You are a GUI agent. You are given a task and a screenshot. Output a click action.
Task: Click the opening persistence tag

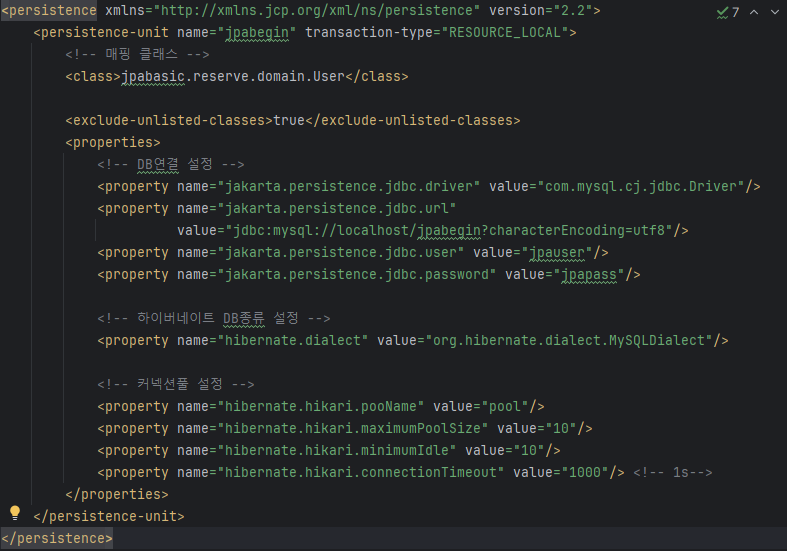pyautogui.click(x=49, y=11)
